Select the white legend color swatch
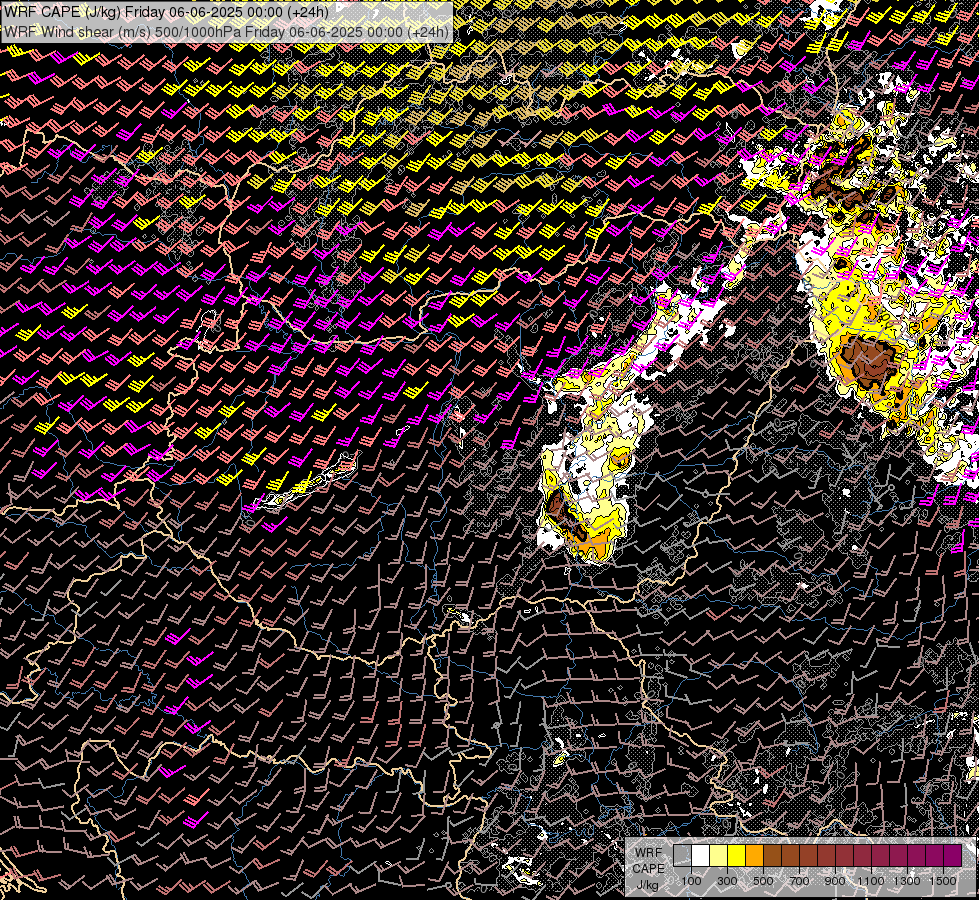Image resolution: width=979 pixels, height=900 pixels. click(x=701, y=855)
